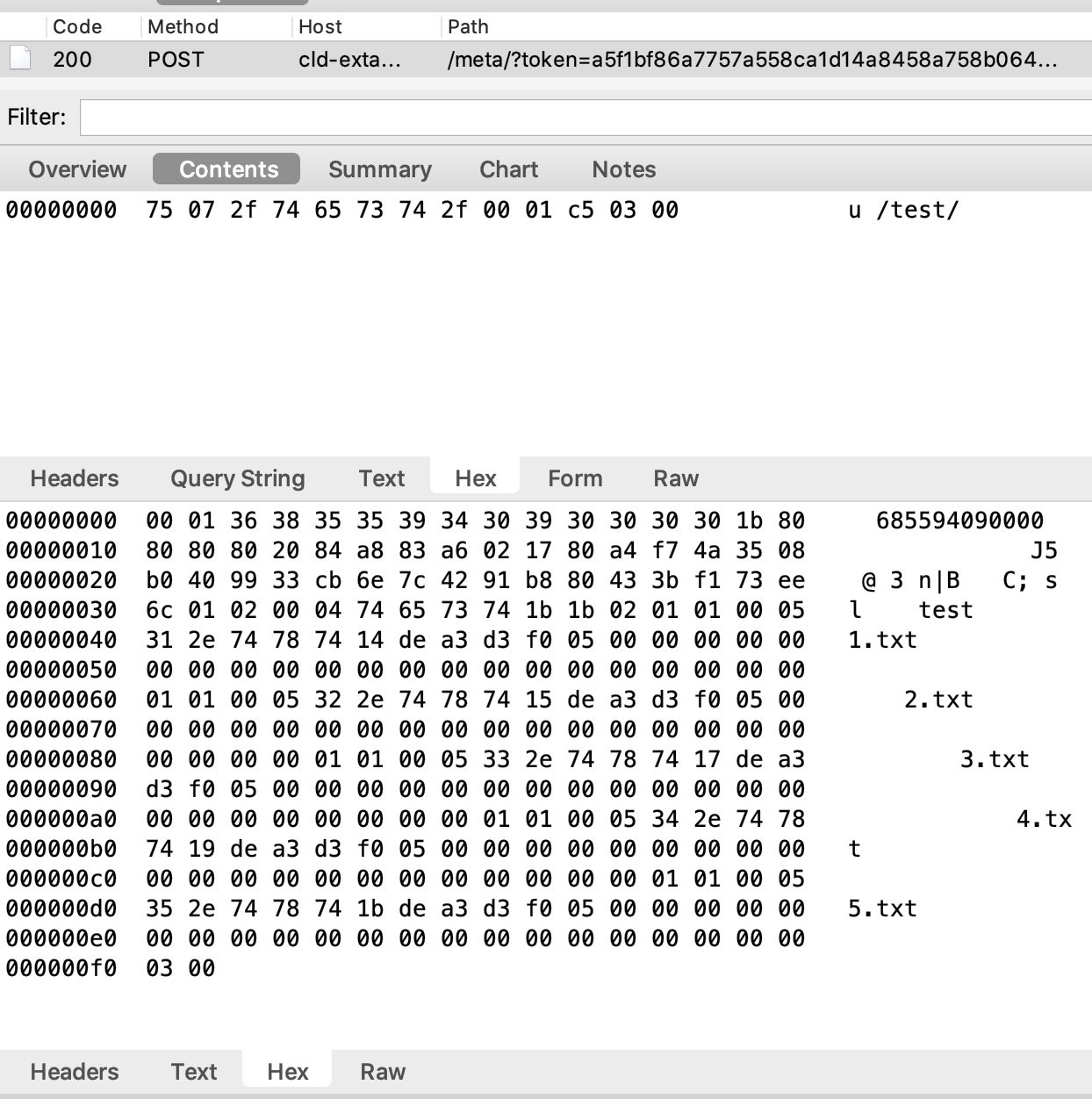Viewport: 1092px width, 1099px height.
Task: Open the bottom response Raw tab
Action: coord(383,1072)
